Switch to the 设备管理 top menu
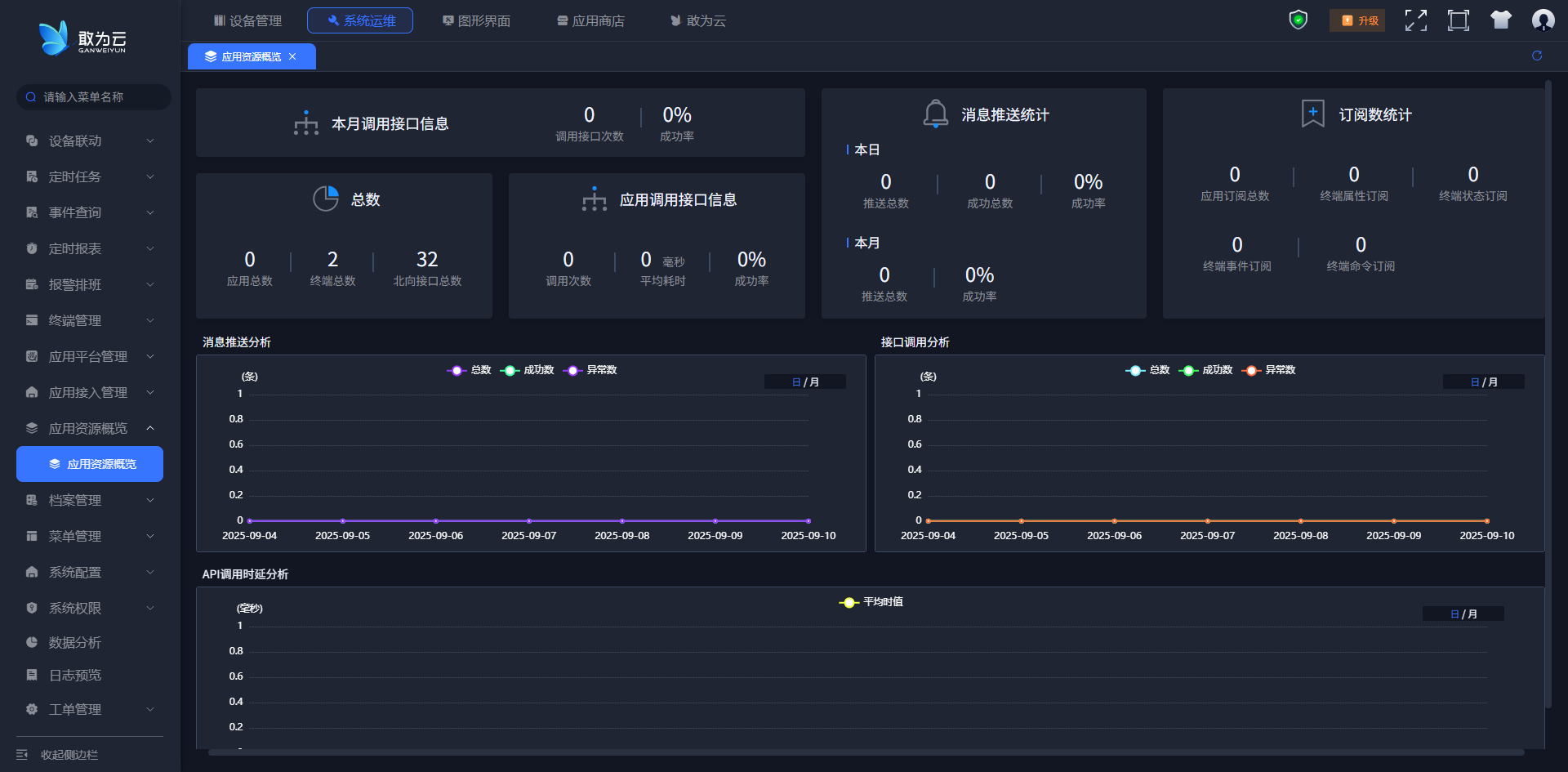Screen dimensions: 1568x772 [247, 20]
